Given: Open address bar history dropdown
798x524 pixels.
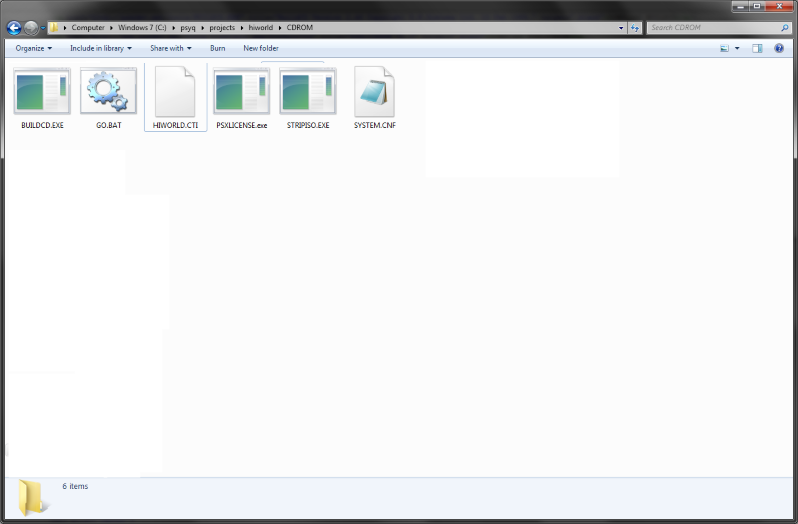Looking at the screenshot, I should 621,28.
